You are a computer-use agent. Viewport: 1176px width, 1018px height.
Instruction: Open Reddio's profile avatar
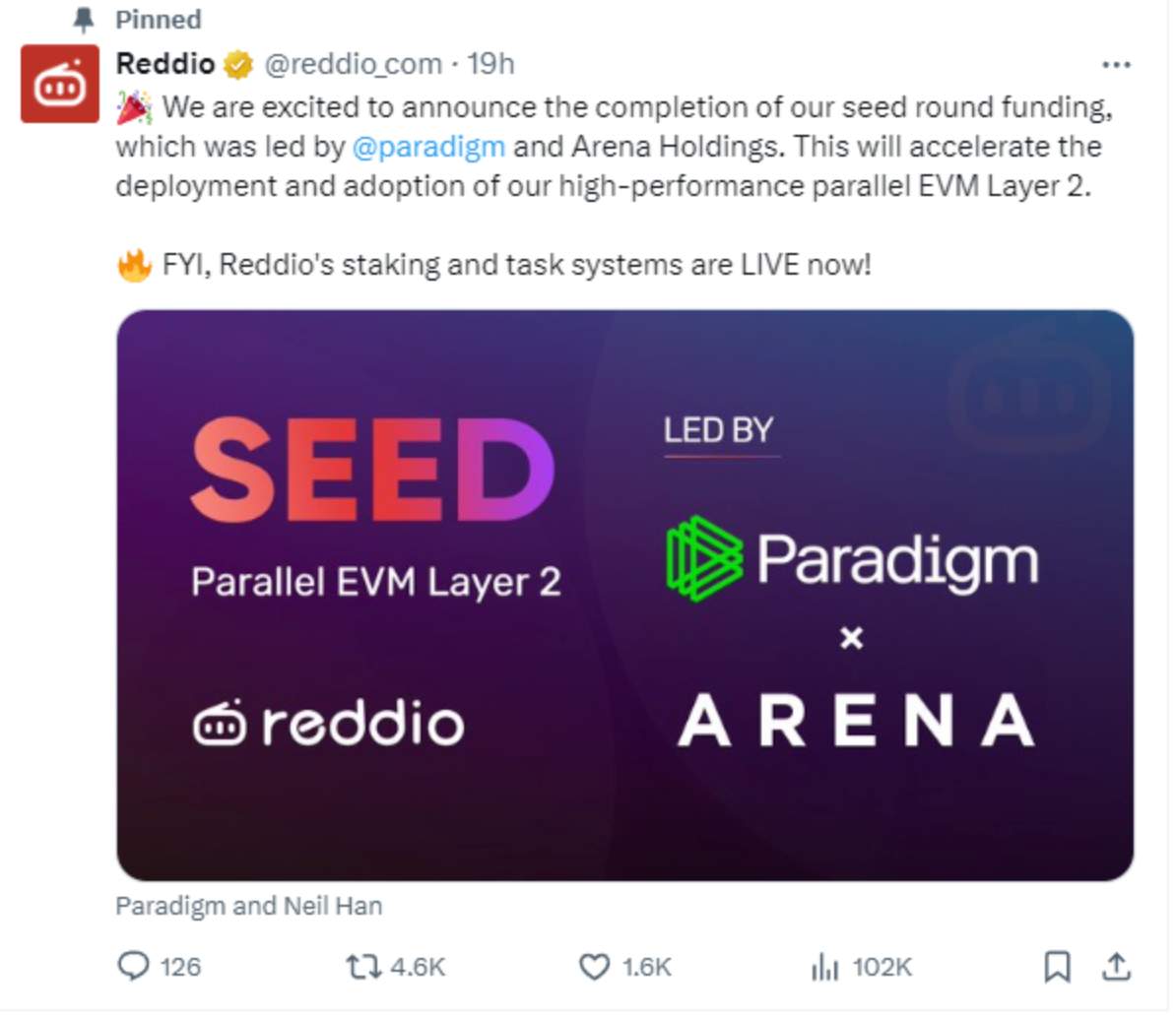click(x=59, y=84)
